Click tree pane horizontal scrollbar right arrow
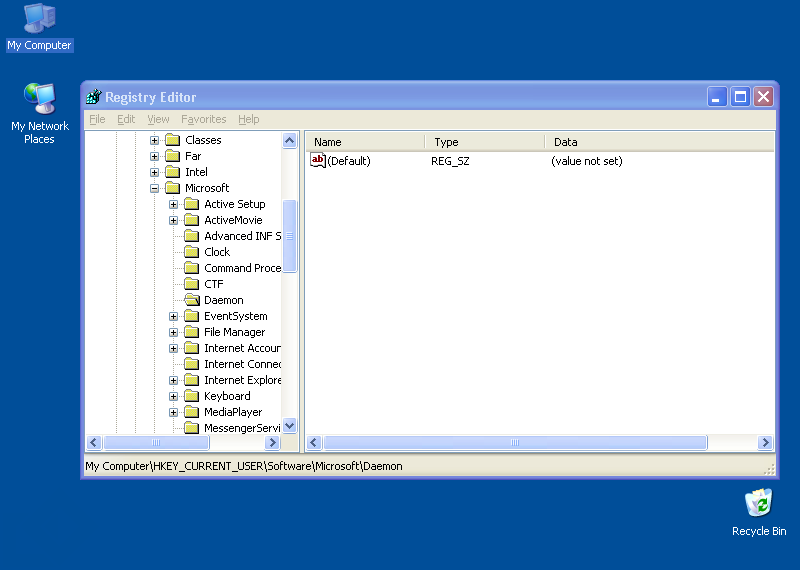The width and height of the screenshot is (800, 570). click(x=272, y=442)
